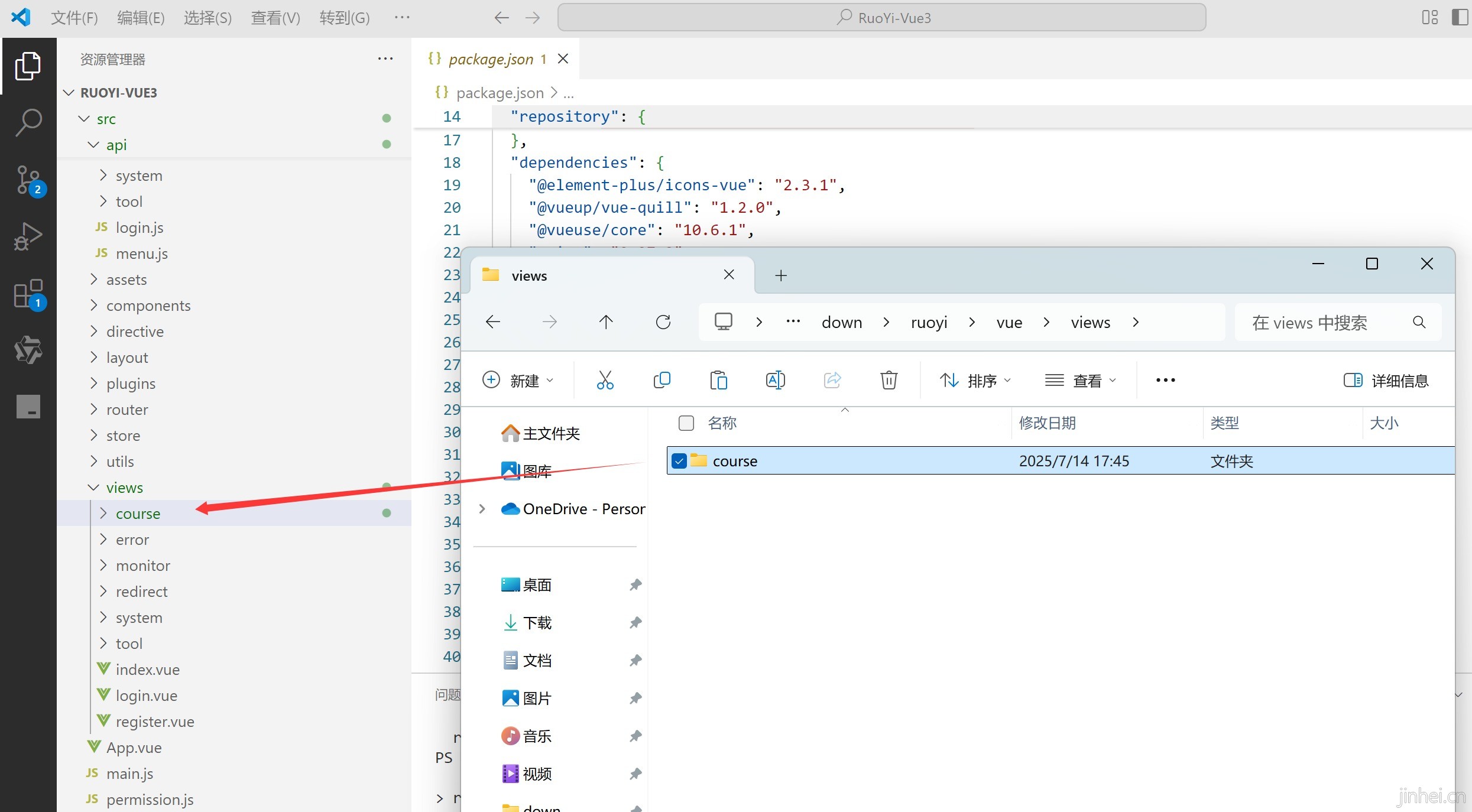Screen dimensions: 1472x812
Task: Collapse the src folder in VS Code
Action: point(84,119)
